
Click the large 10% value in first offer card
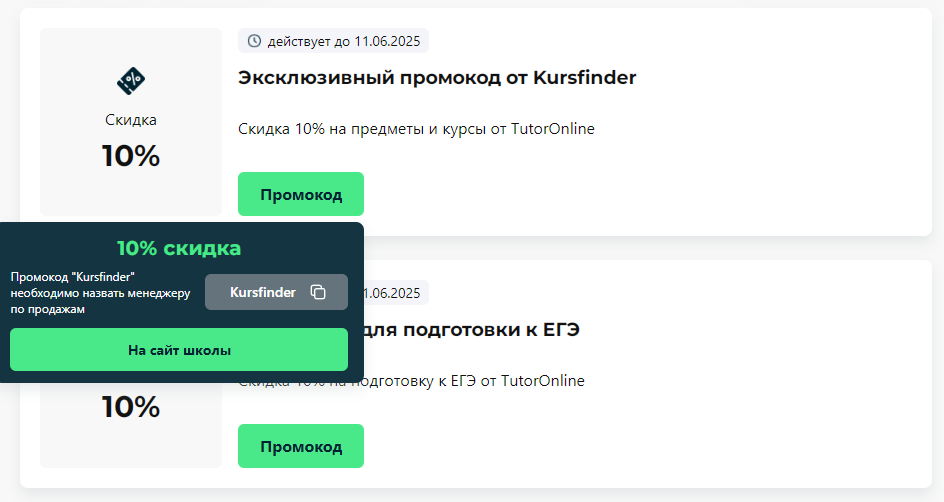(131, 156)
